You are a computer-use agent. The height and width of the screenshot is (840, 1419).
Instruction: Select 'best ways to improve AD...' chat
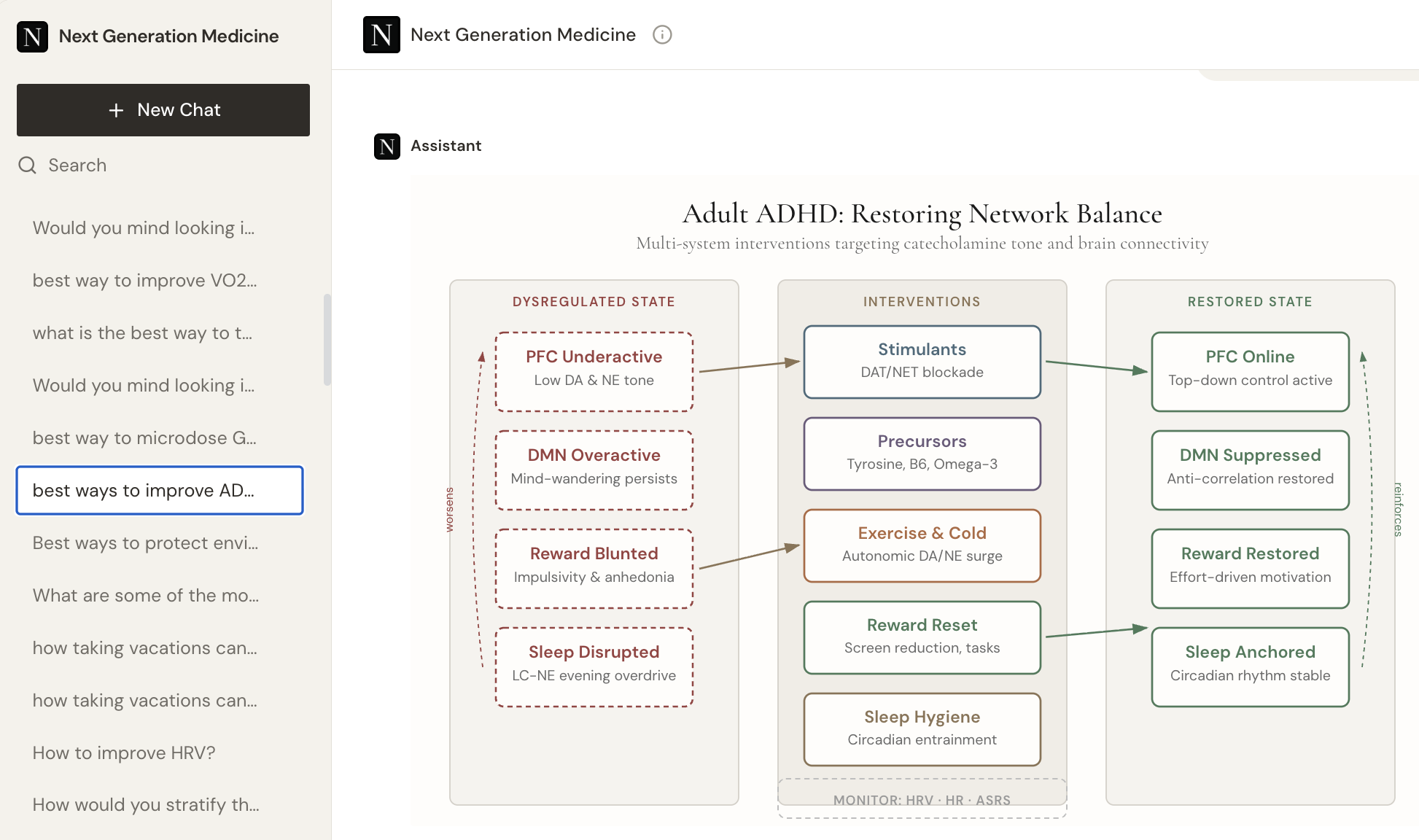point(160,491)
